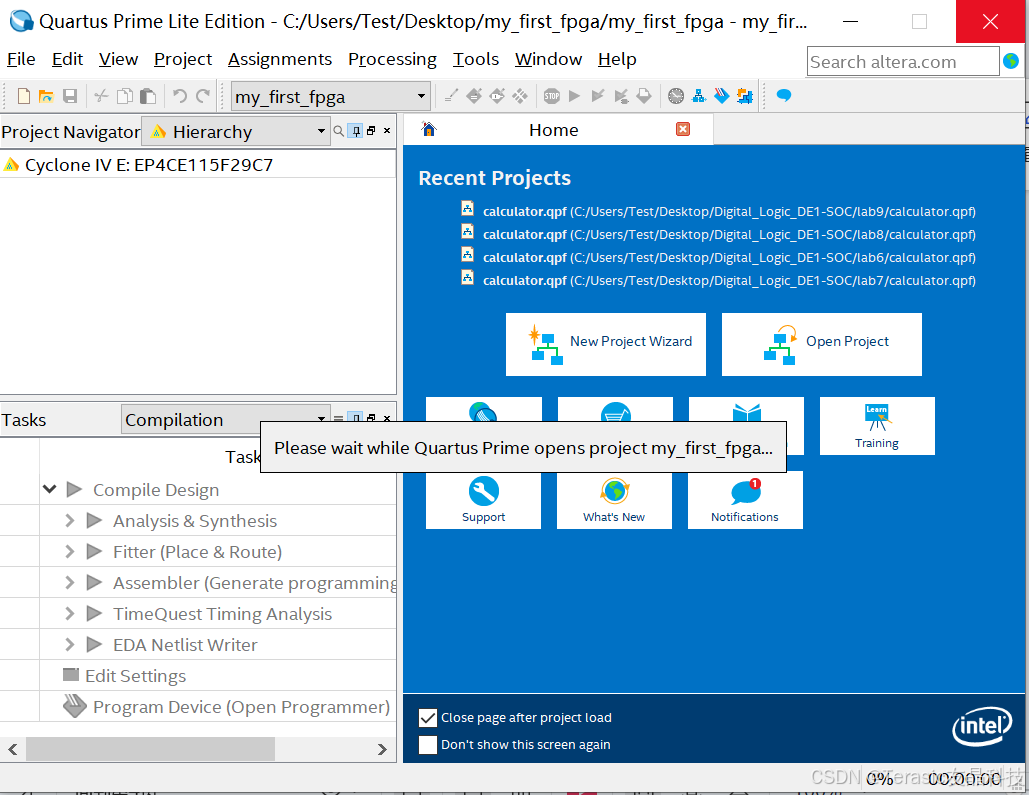Open the Edit menu
The width and height of the screenshot is (1029, 795).
tap(67, 59)
